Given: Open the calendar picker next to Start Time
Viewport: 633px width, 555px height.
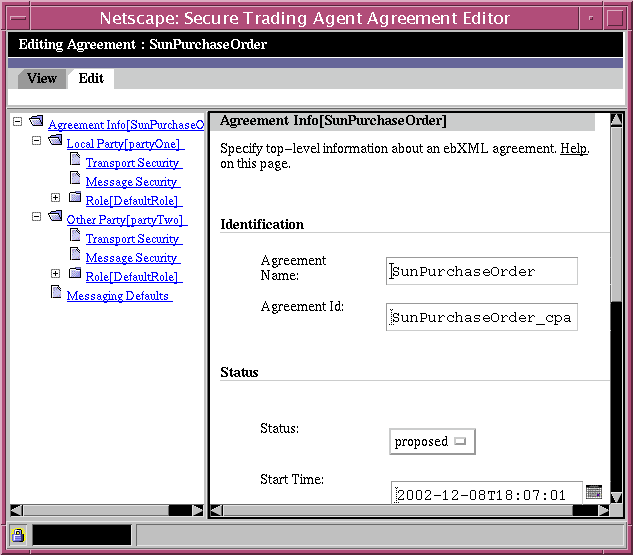Looking at the screenshot, I should 593,492.
